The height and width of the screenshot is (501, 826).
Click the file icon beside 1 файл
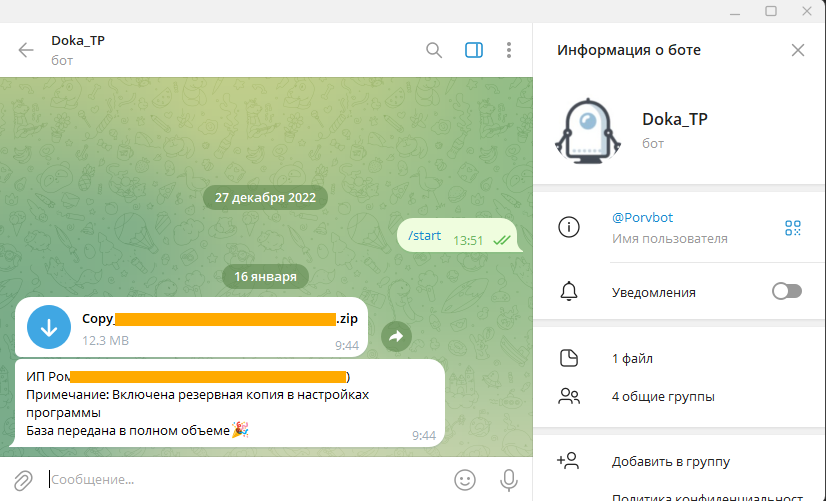[568, 358]
